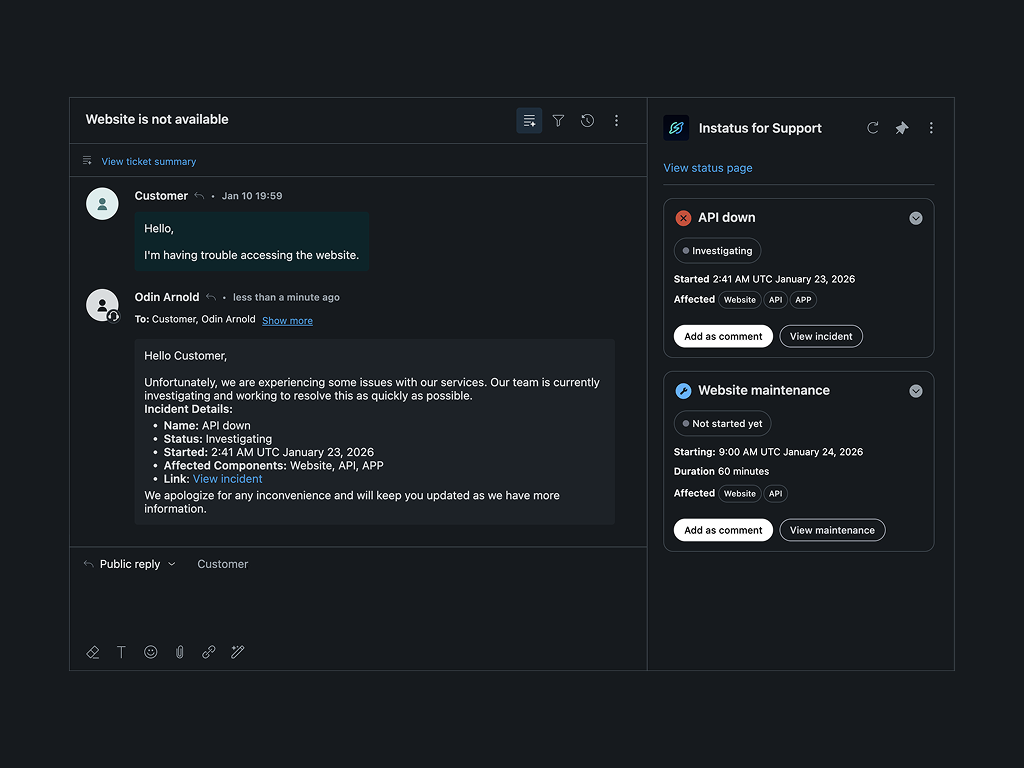Open AI writing assistant in composer

[x=237, y=652]
